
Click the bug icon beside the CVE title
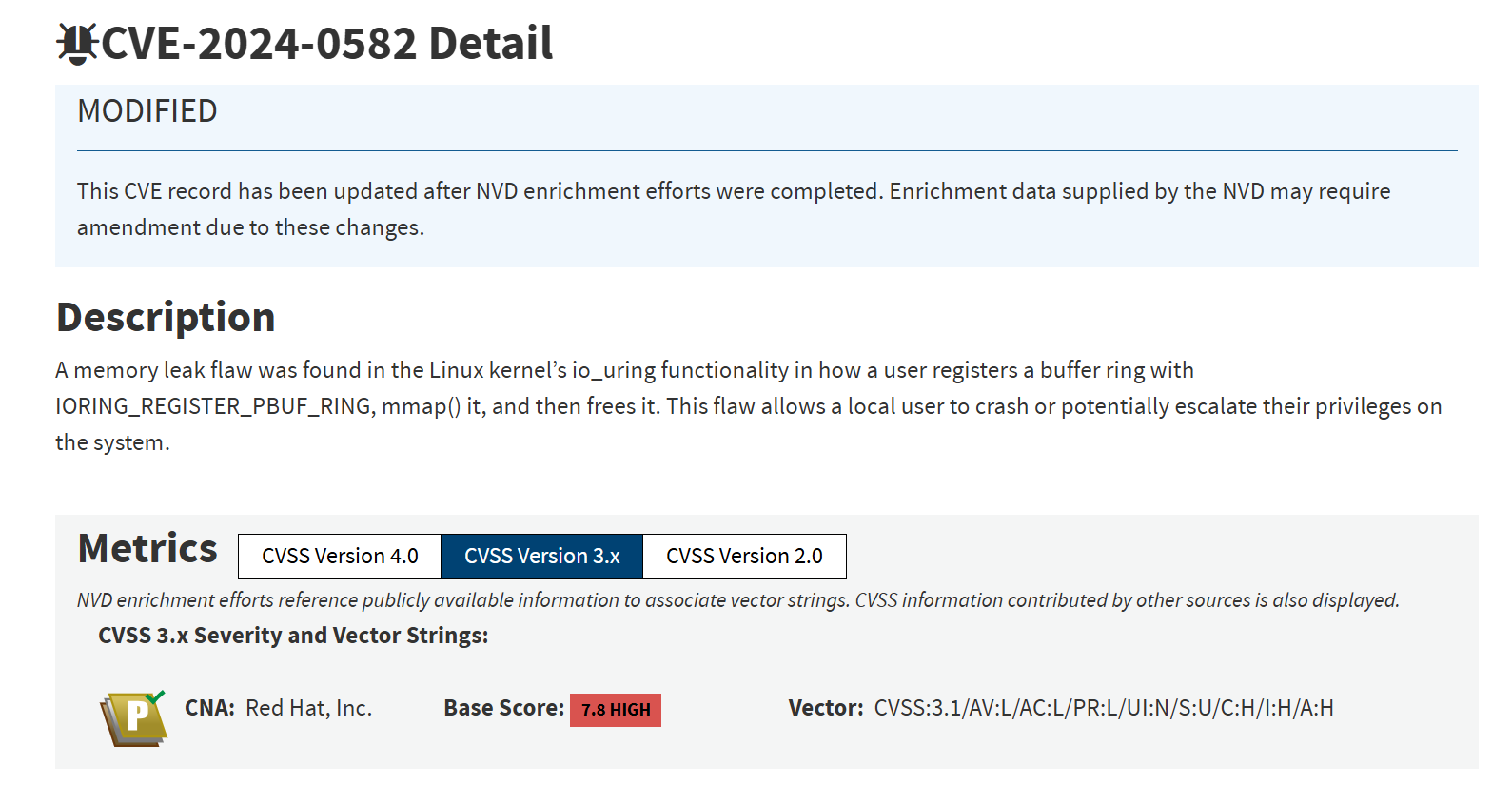pyautogui.click(x=77, y=44)
